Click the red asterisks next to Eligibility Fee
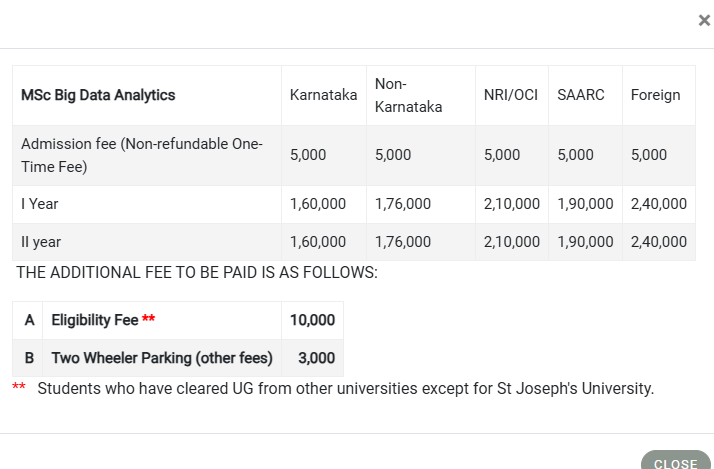 coord(148,318)
